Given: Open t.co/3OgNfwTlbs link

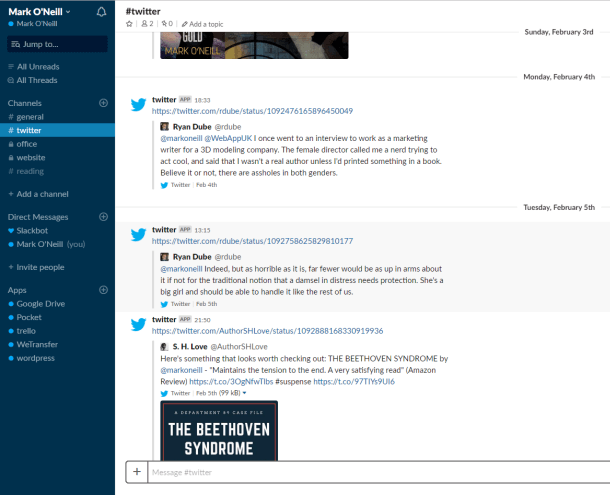Looking at the screenshot, I should 231,381.
